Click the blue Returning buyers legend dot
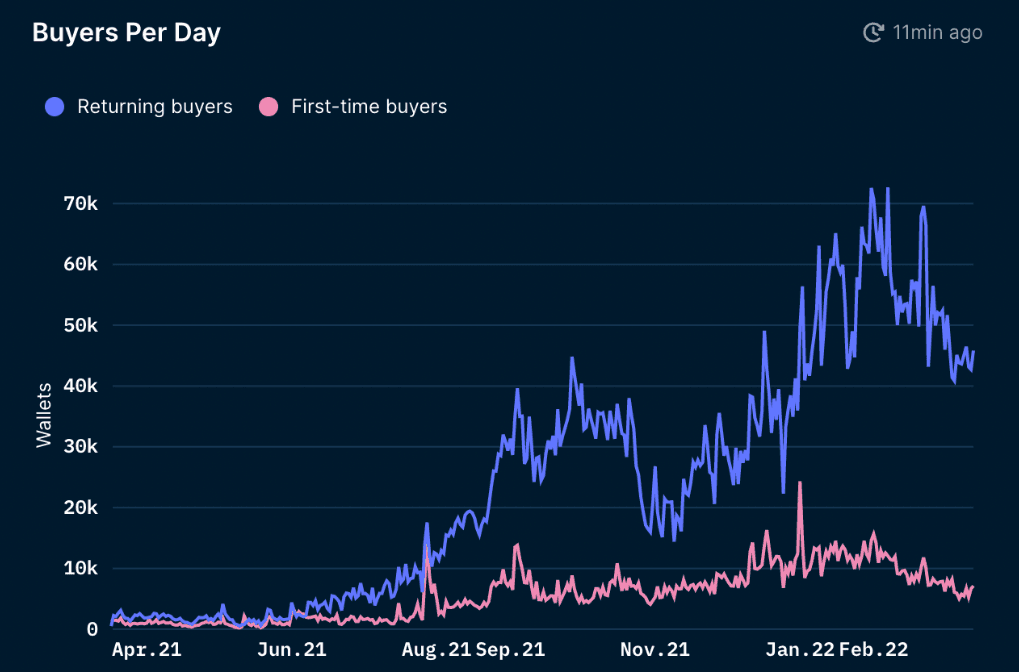1019x672 pixels. coord(55,106)
